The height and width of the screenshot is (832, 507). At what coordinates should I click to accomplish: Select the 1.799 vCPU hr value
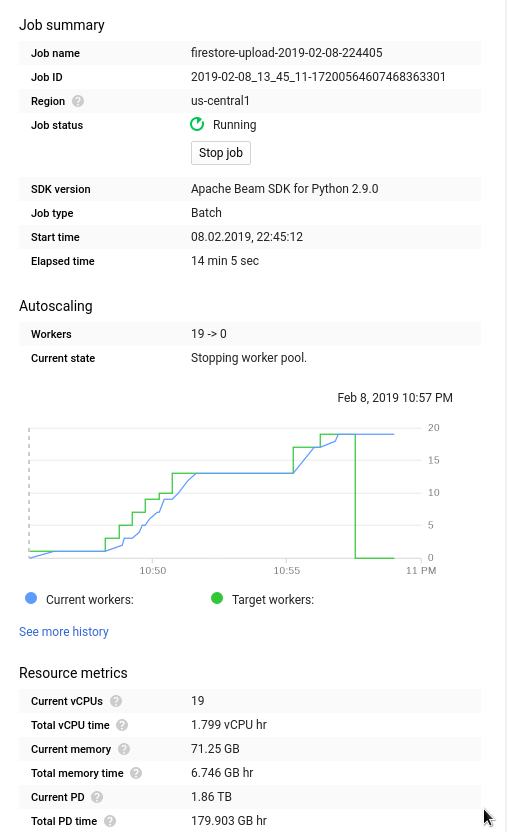pyautogui.click(x=229, y=725)
